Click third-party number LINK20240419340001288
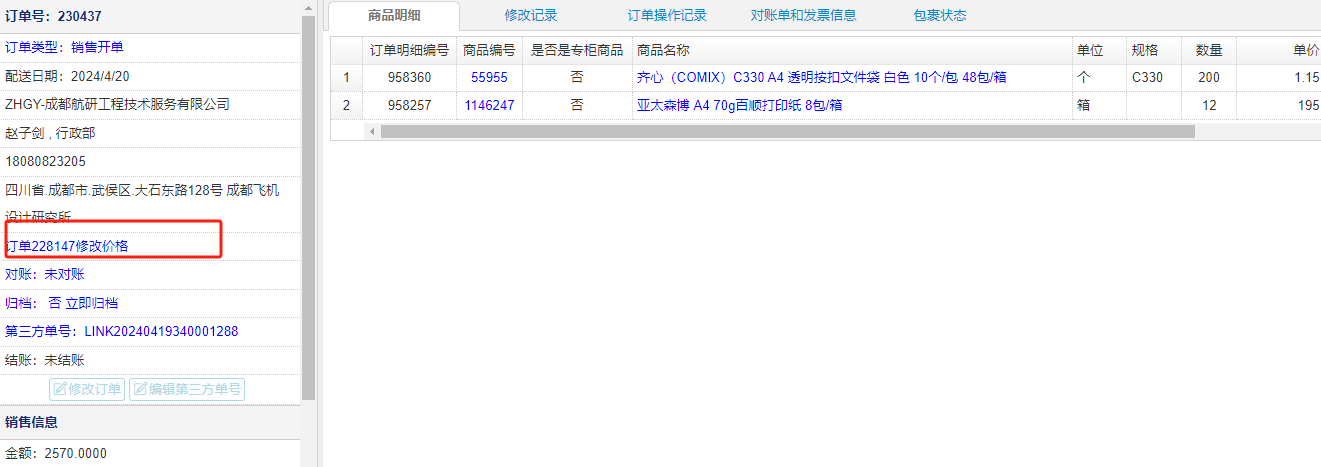Image resolution: width=1321 pixels, height=467 pixels. [161, 331]
